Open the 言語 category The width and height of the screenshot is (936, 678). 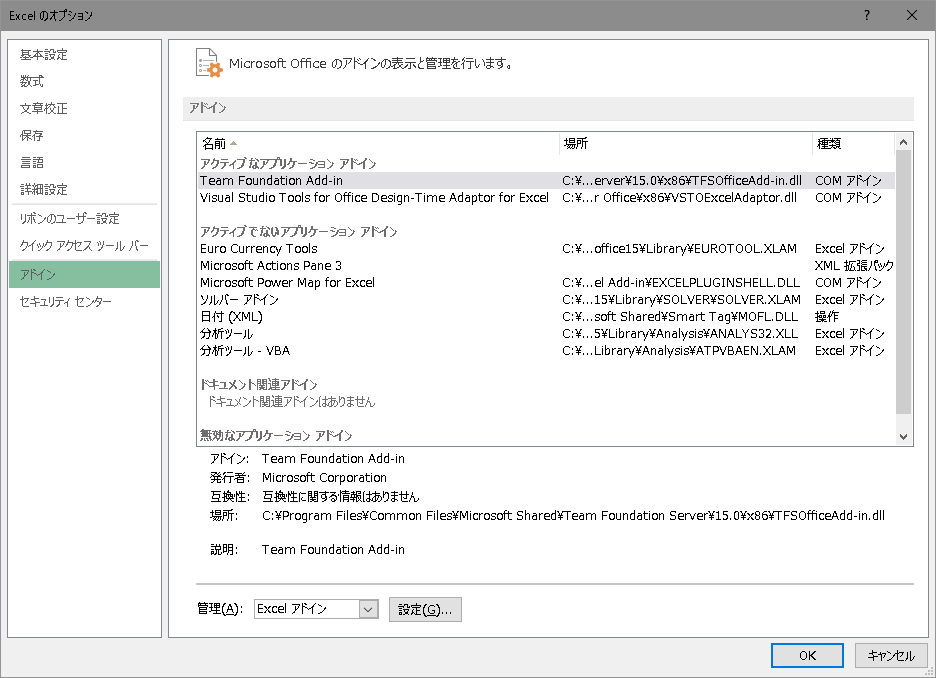pos(84,162)
